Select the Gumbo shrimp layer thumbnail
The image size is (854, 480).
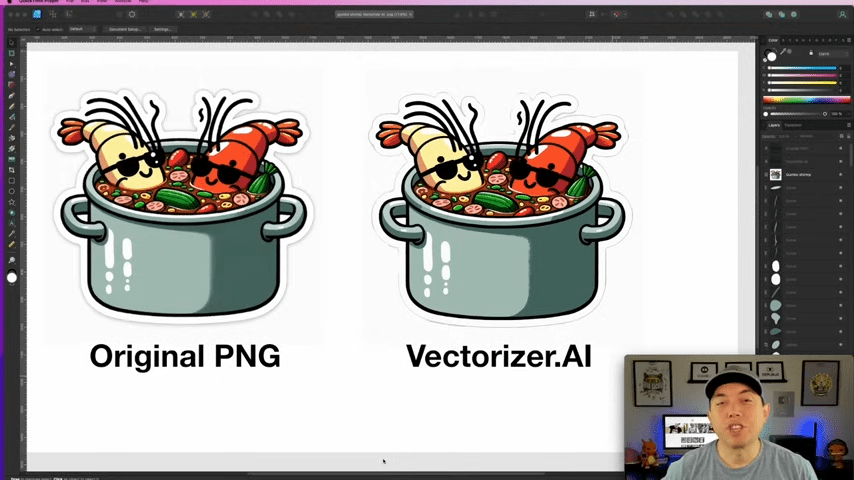pos(776,174)
